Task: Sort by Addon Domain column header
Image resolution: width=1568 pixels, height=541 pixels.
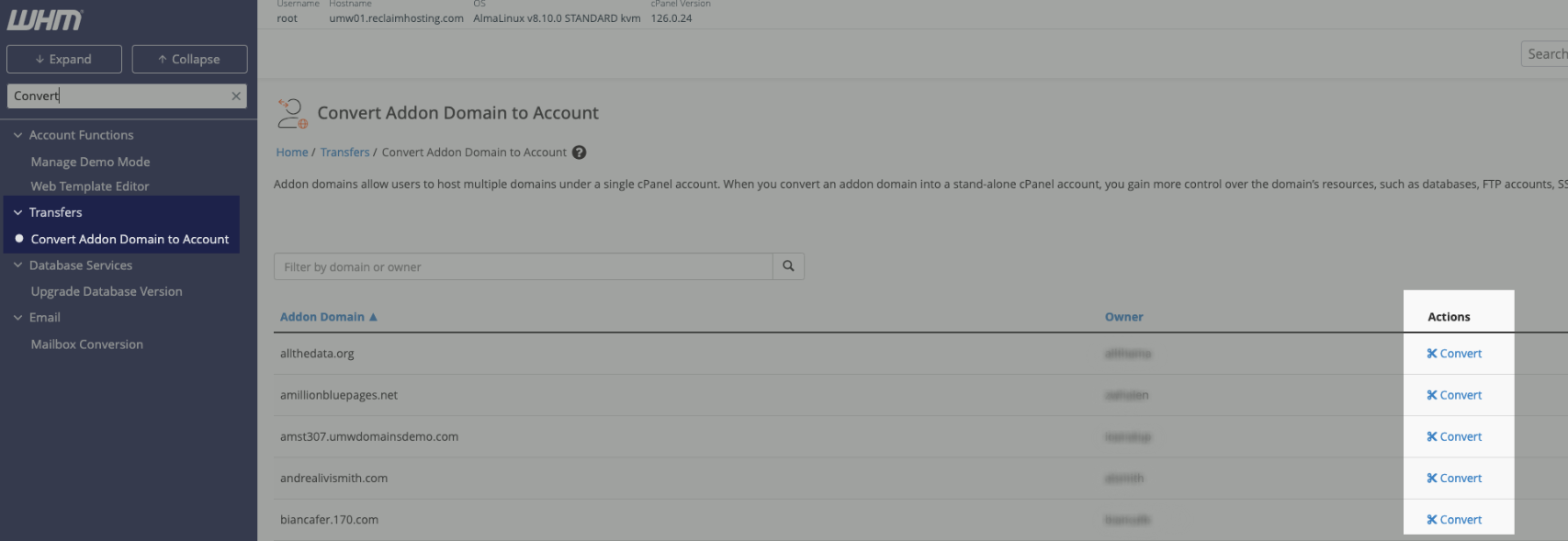Action: (328, 317)
